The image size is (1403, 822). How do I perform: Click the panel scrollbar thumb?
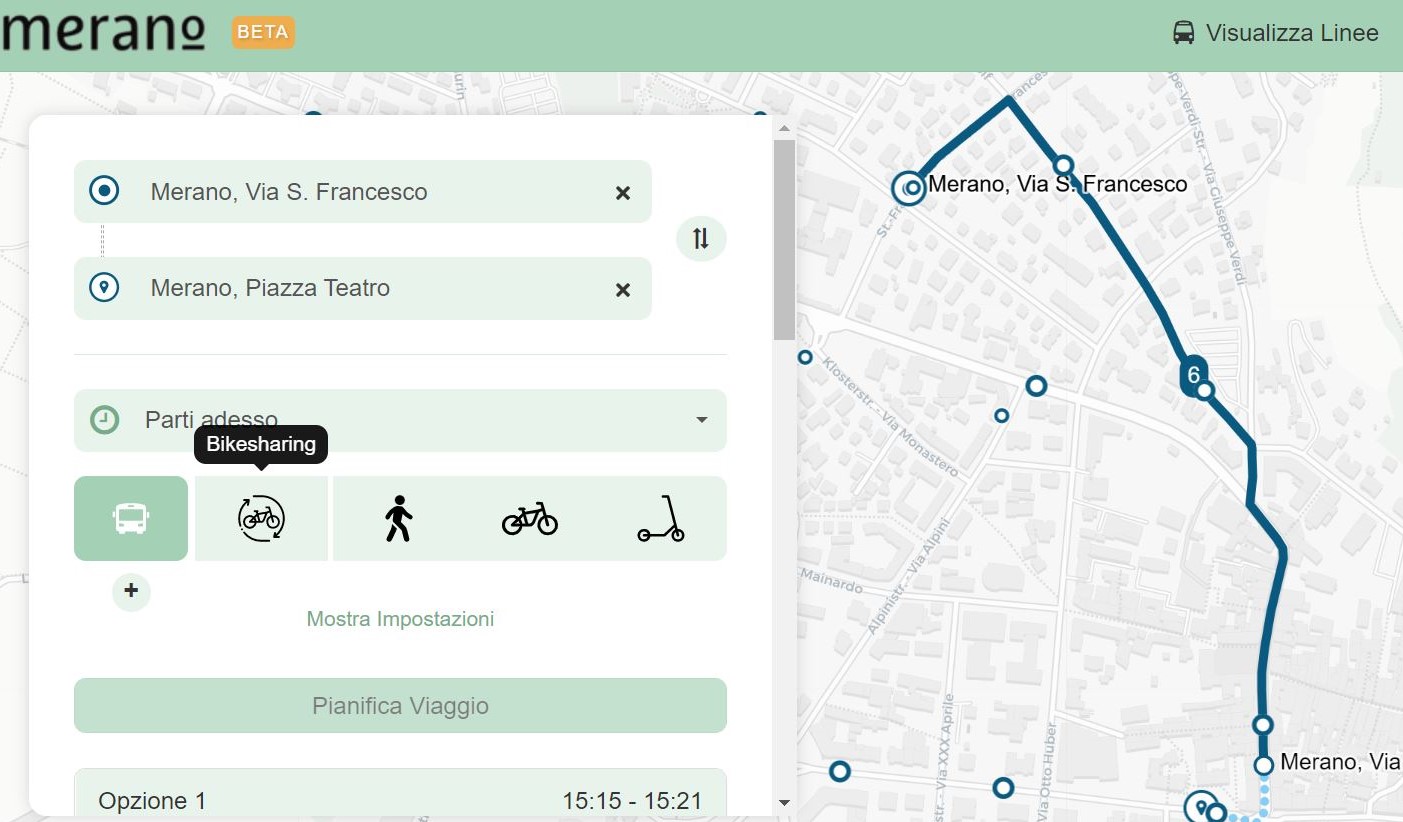(784, 240)
